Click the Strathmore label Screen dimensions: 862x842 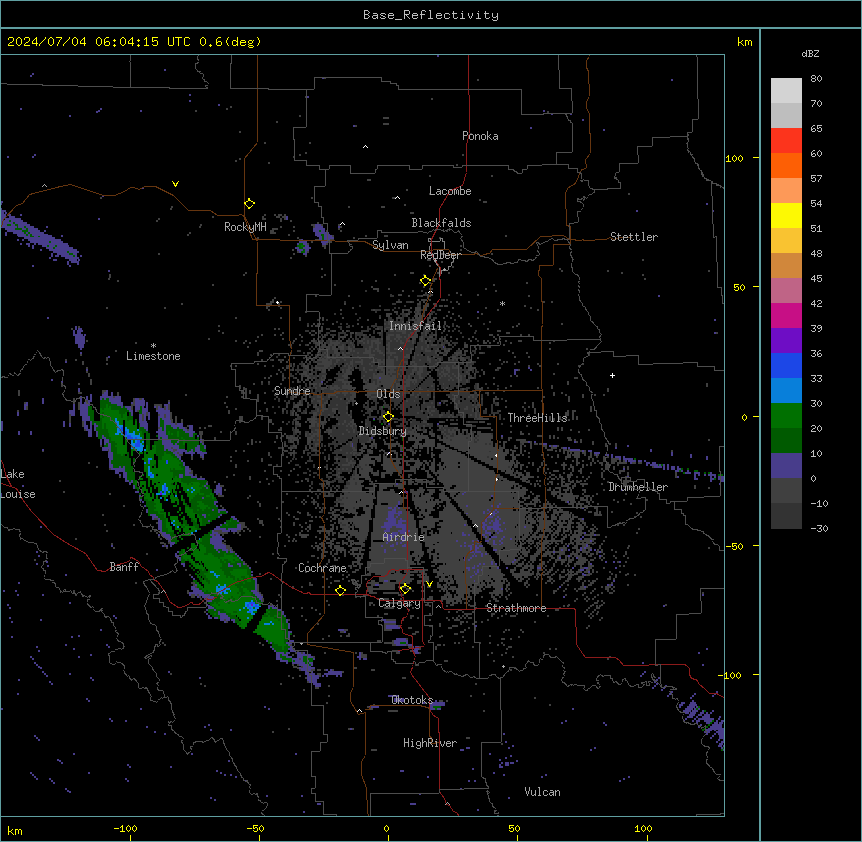[516, 608]
